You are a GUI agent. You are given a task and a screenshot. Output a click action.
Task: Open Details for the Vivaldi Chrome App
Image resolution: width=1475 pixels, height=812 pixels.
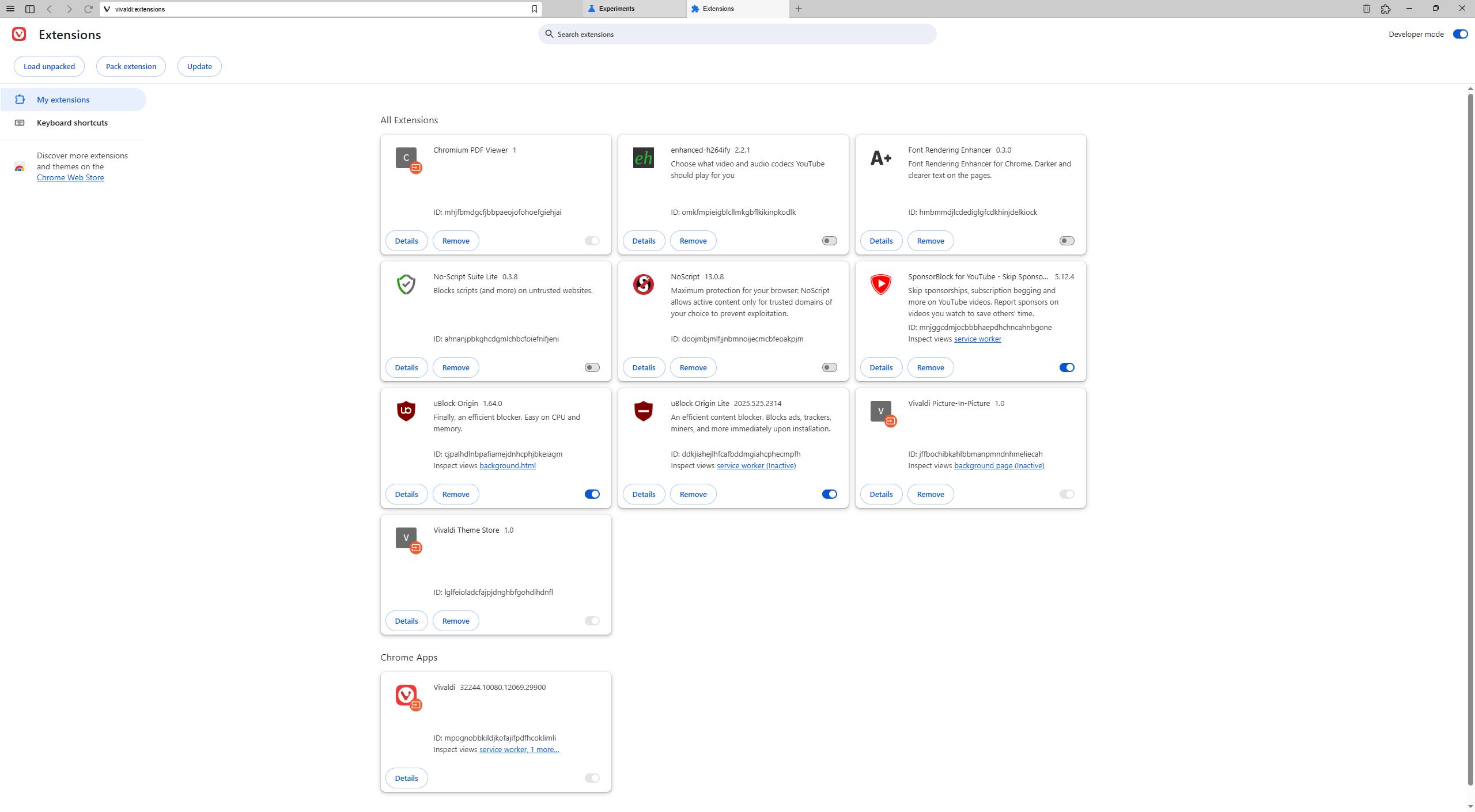click(406, 778)
